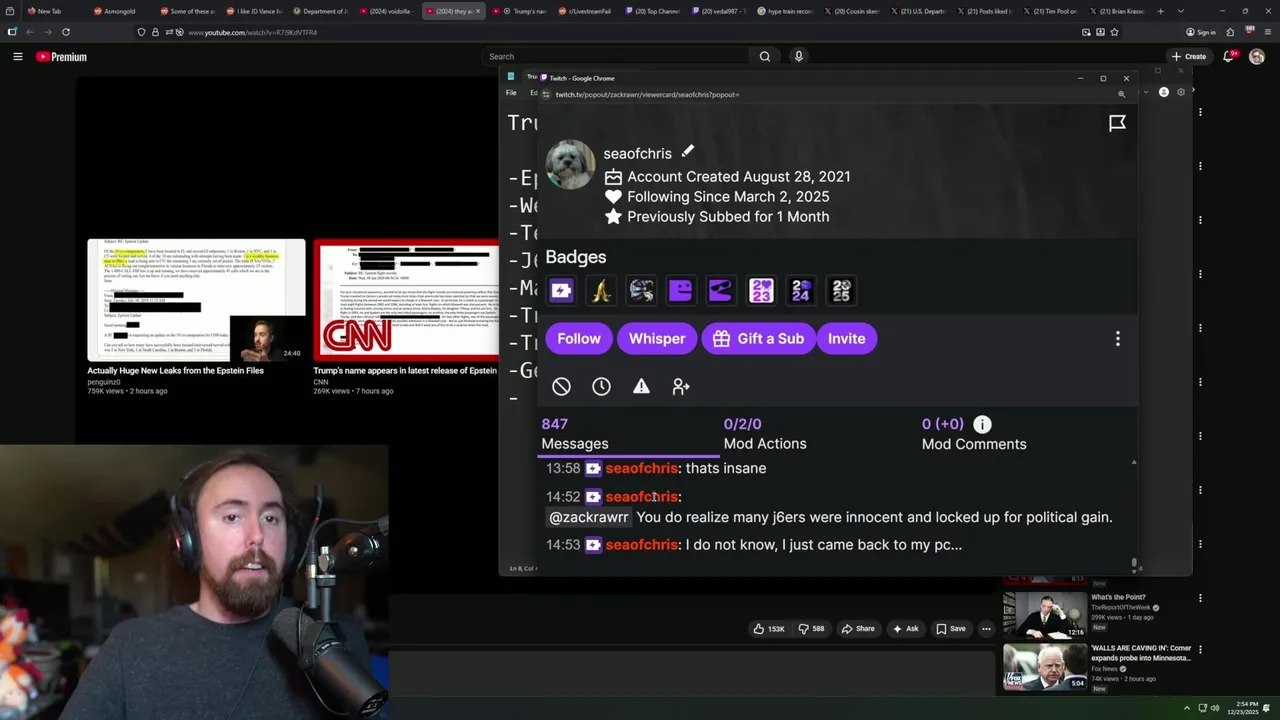Click zoom magnifier in Twitch popout address bar

tap(1121, 94)
